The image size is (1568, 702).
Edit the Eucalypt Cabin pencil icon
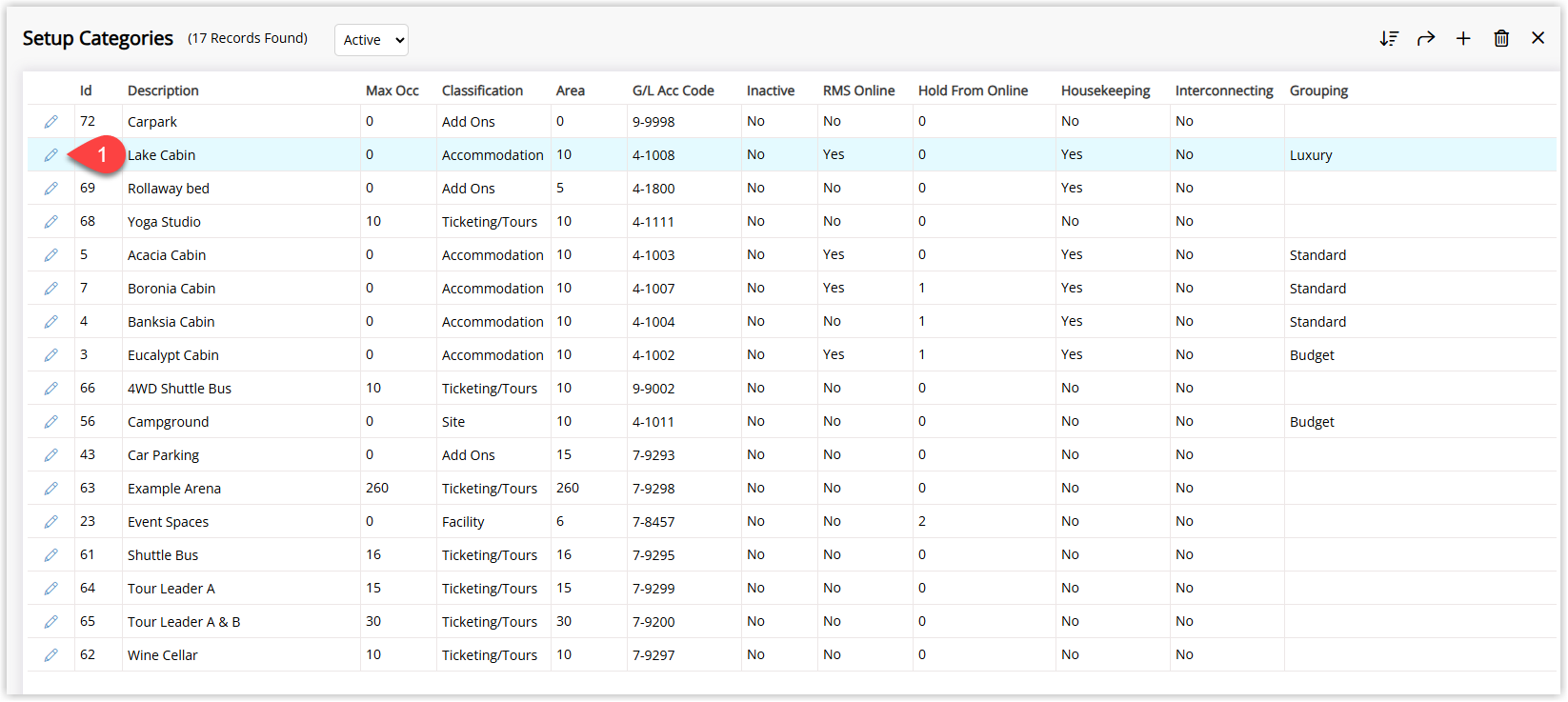tap(51, 355)
